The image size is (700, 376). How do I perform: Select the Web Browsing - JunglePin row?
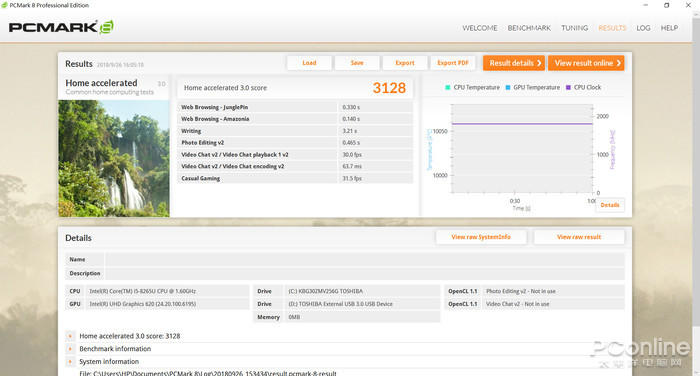pos(295,107)
